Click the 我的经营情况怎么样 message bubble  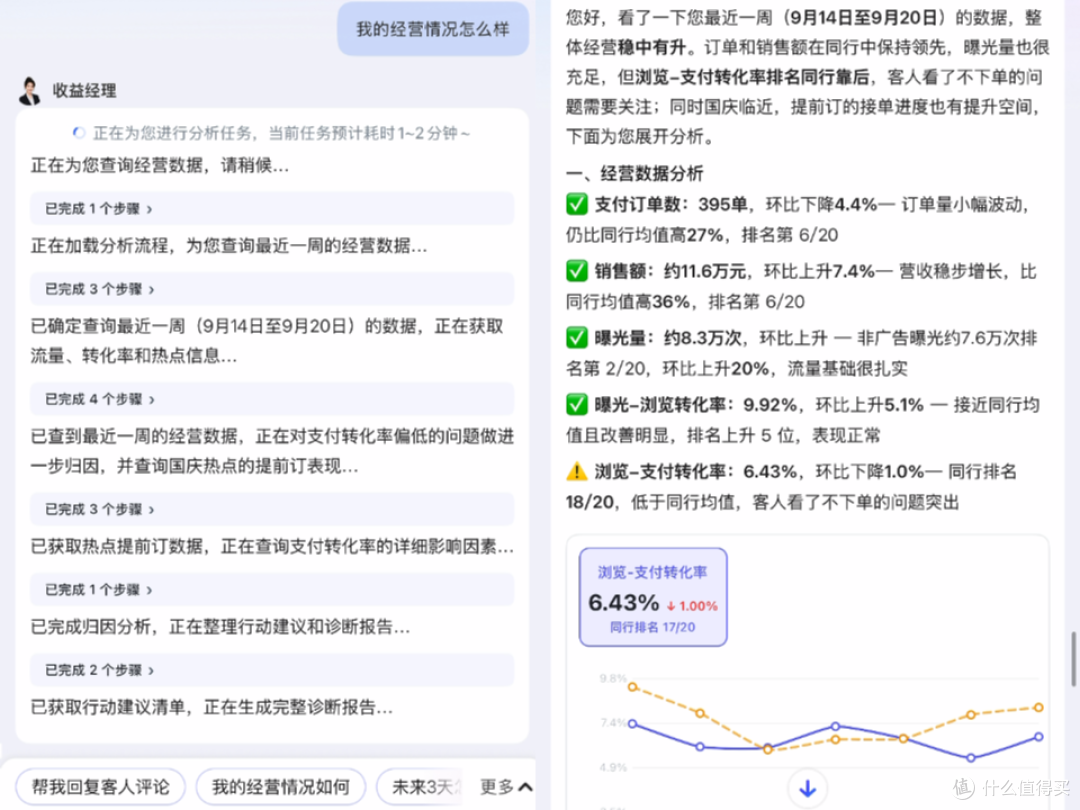(433, 29)
